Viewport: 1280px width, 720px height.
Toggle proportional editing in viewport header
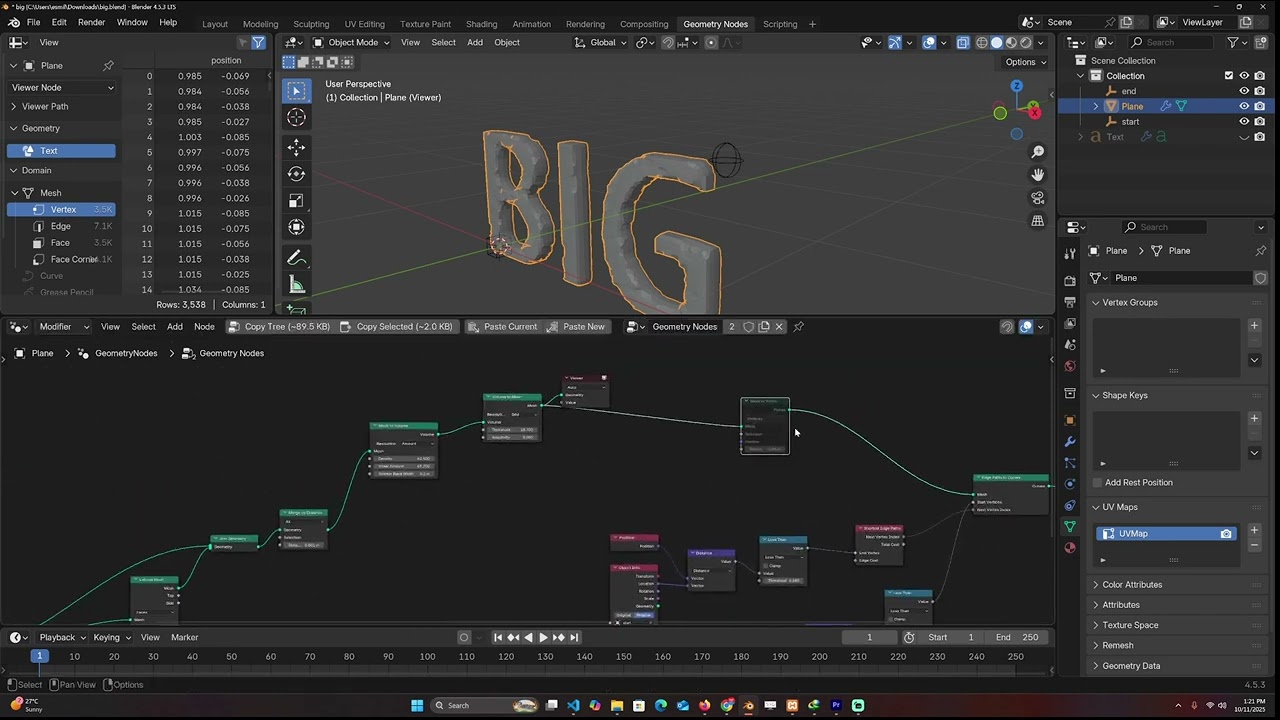(711, 42)
